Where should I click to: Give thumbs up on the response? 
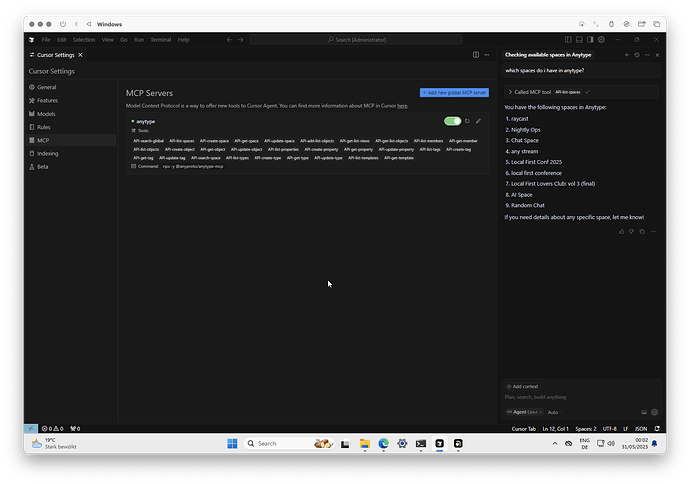(621, 231)
